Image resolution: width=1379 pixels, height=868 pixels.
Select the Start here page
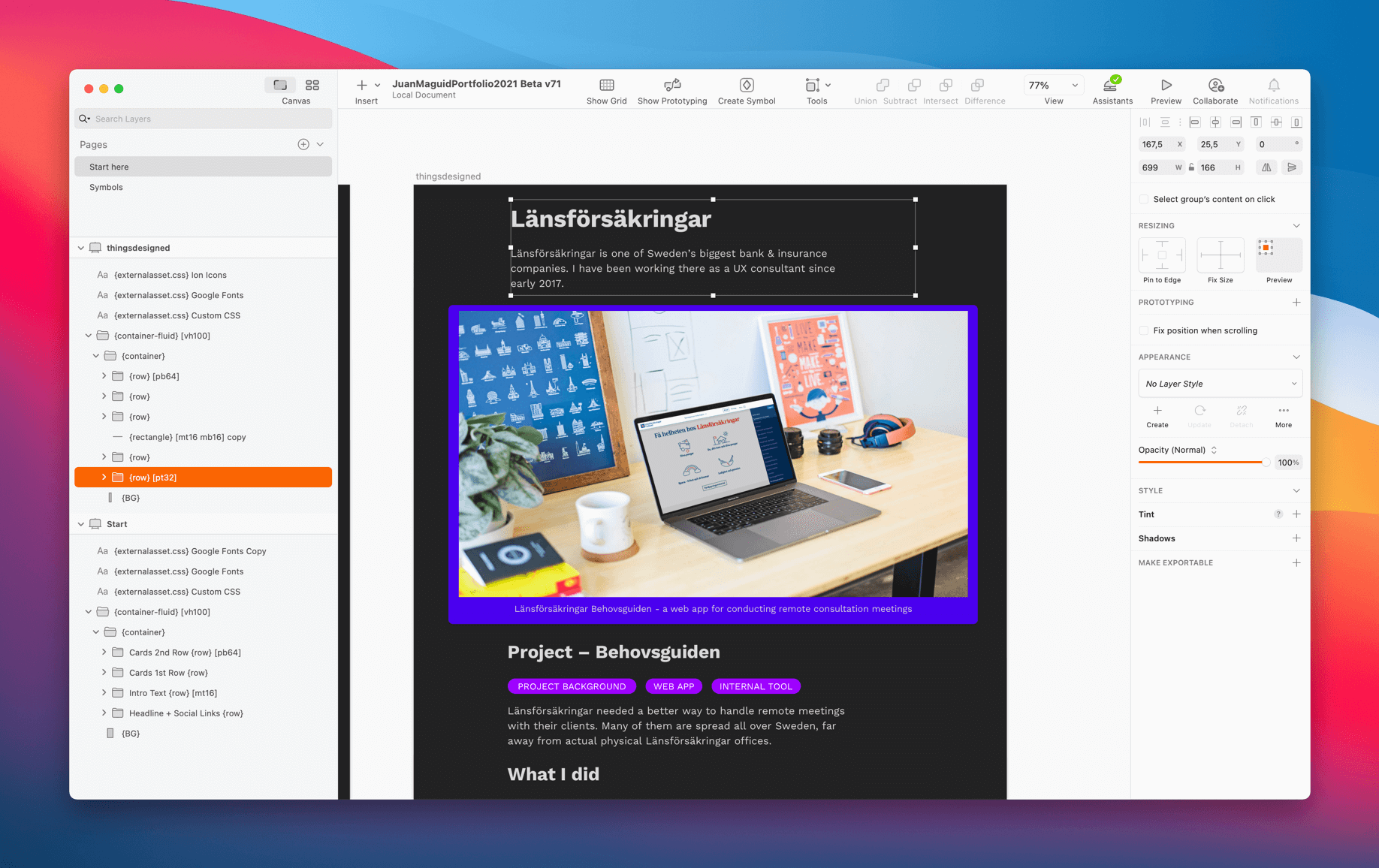click(x=203, y=167)
